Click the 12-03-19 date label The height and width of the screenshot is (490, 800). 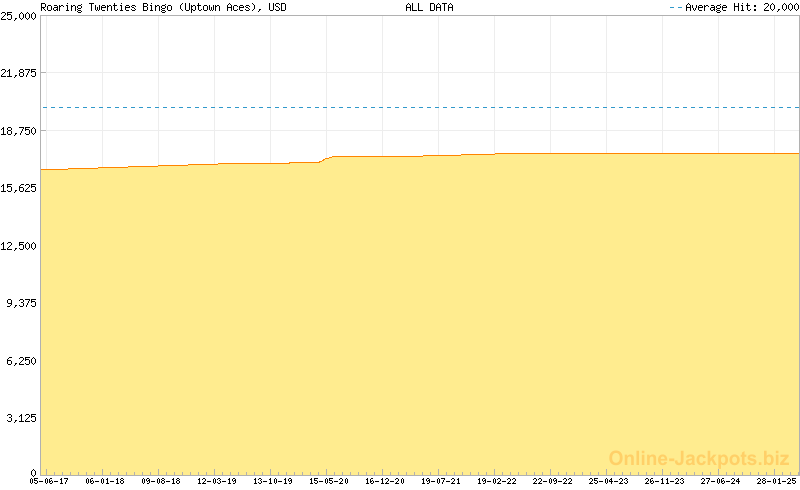217,481
